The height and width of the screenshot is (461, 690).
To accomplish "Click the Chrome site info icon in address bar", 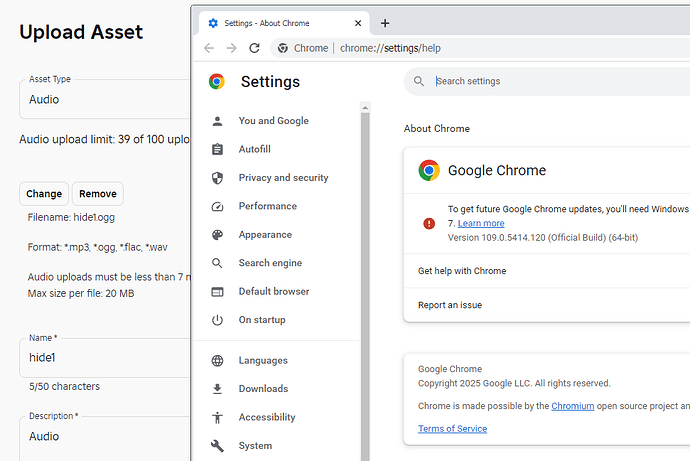I will [283, 48].
